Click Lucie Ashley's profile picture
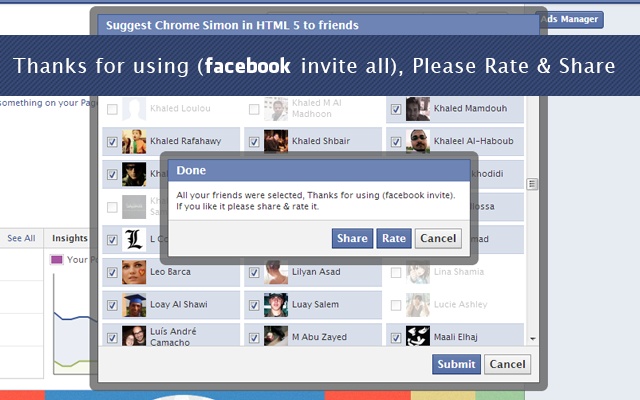Viewport: 640px width, 400px height. point(418,304)
